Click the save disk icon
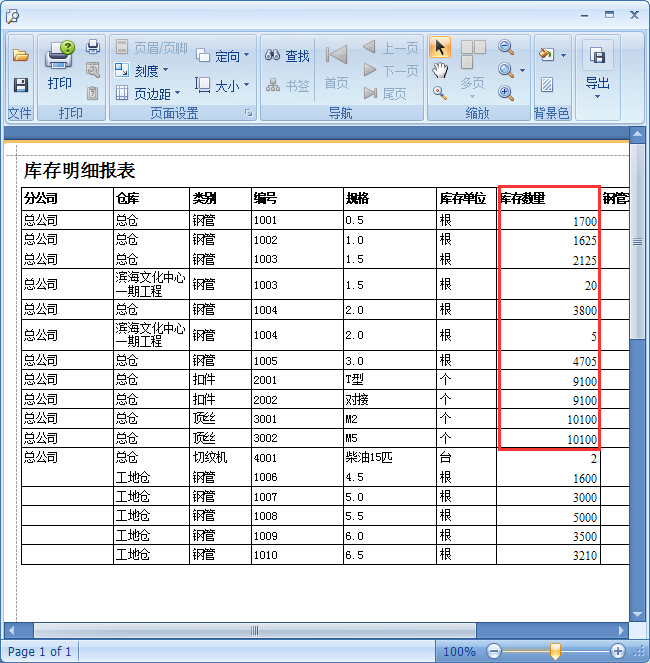Screen dimensions: 650x663 tap(20, 86)
